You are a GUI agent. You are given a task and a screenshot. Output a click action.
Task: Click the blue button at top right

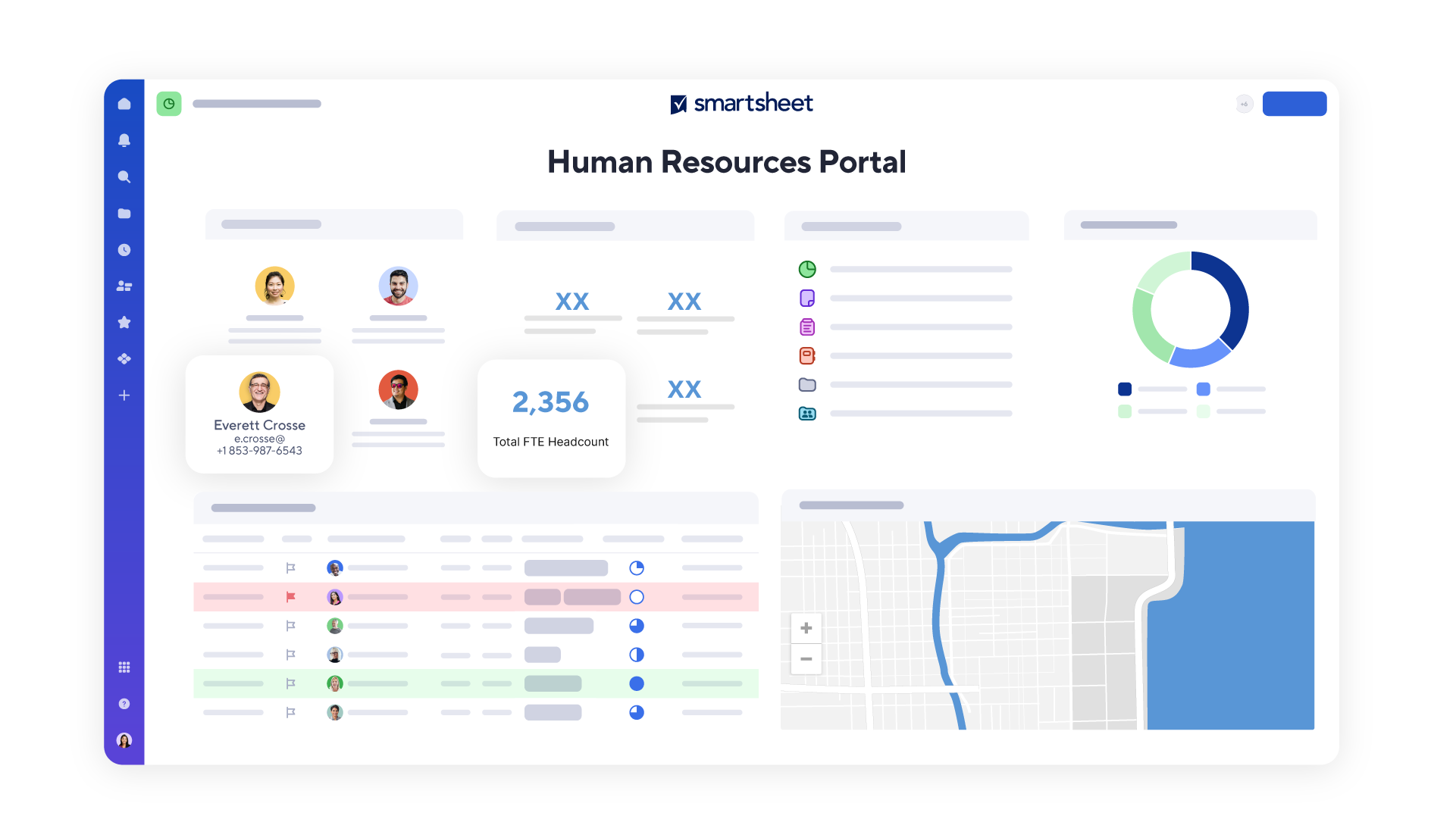pyautogui.click(x=1295, y=104)
